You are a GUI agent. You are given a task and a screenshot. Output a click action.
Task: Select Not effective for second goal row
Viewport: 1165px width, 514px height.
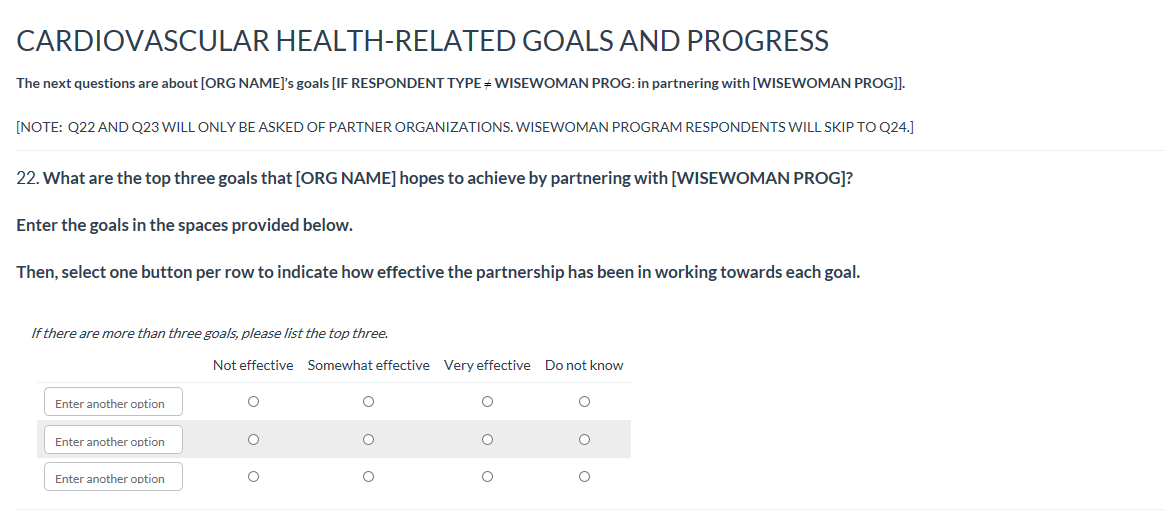tap(253, 439)
